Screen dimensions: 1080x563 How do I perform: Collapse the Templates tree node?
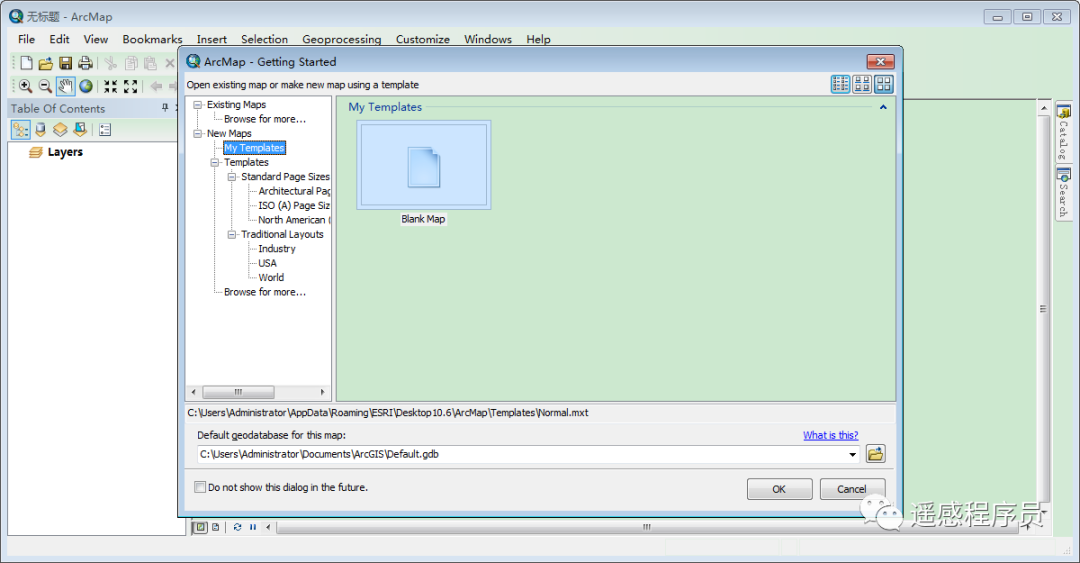[x=215, y=163]
